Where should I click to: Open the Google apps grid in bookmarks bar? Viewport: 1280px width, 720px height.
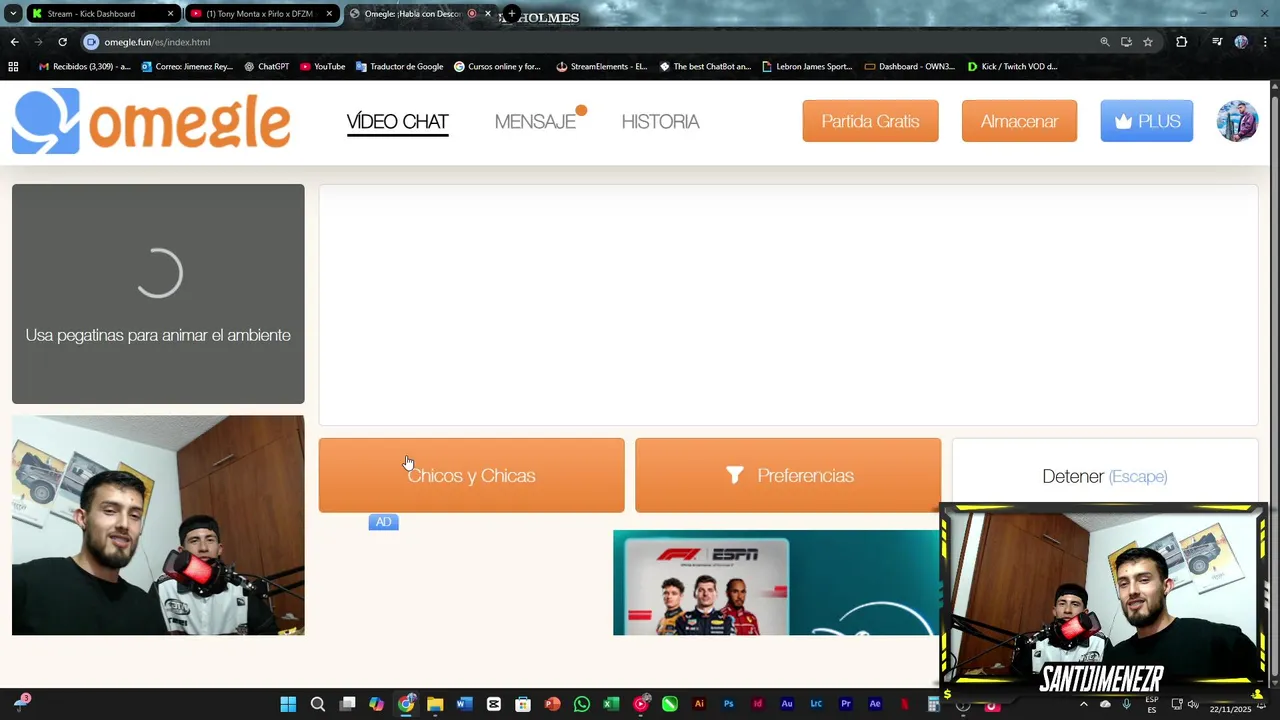click(x=13, y=67)
